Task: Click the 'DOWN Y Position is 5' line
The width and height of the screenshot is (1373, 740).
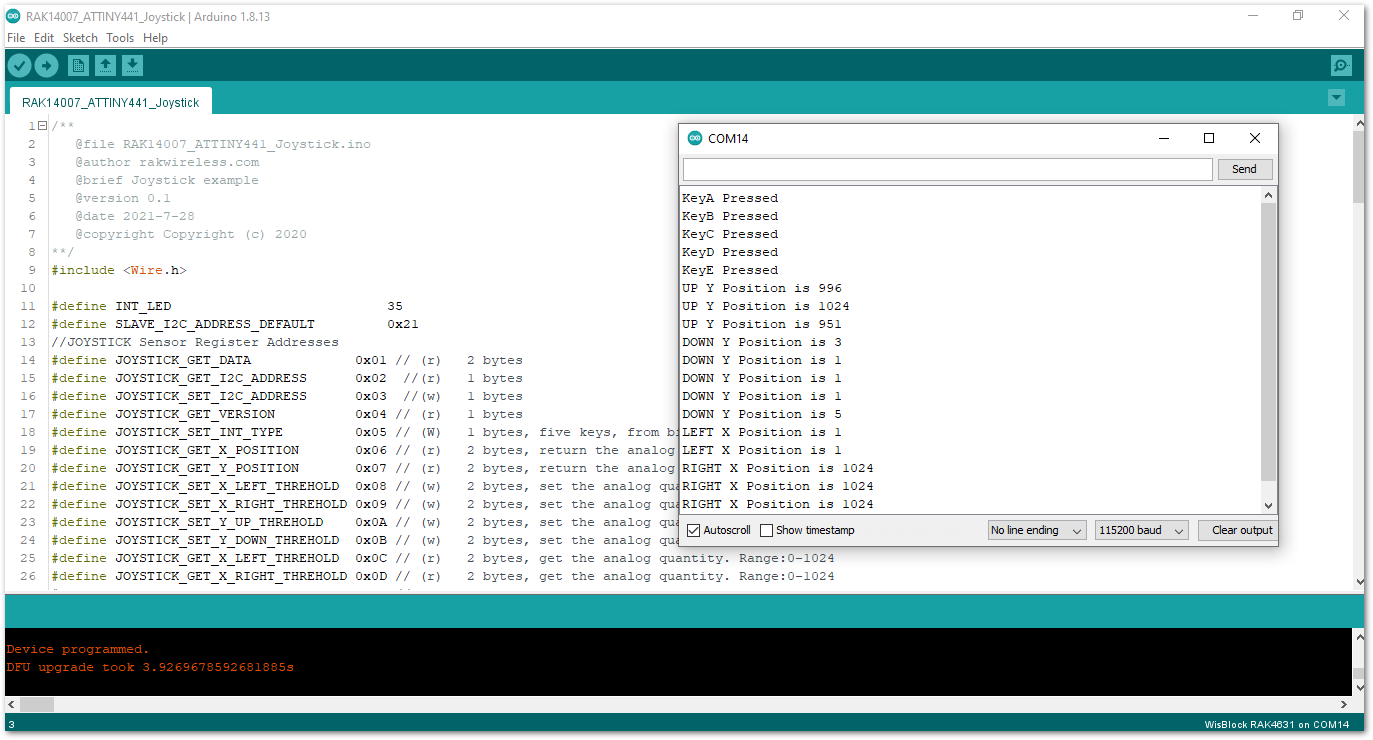Action: [762, 414]
